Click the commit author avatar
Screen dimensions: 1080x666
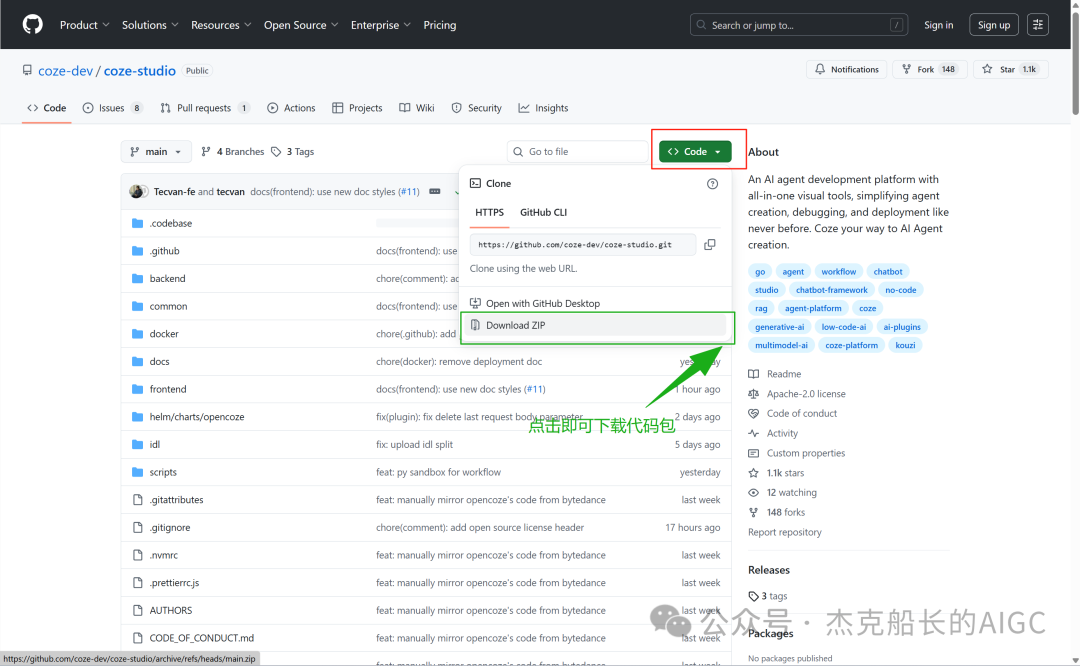(137, 191)
